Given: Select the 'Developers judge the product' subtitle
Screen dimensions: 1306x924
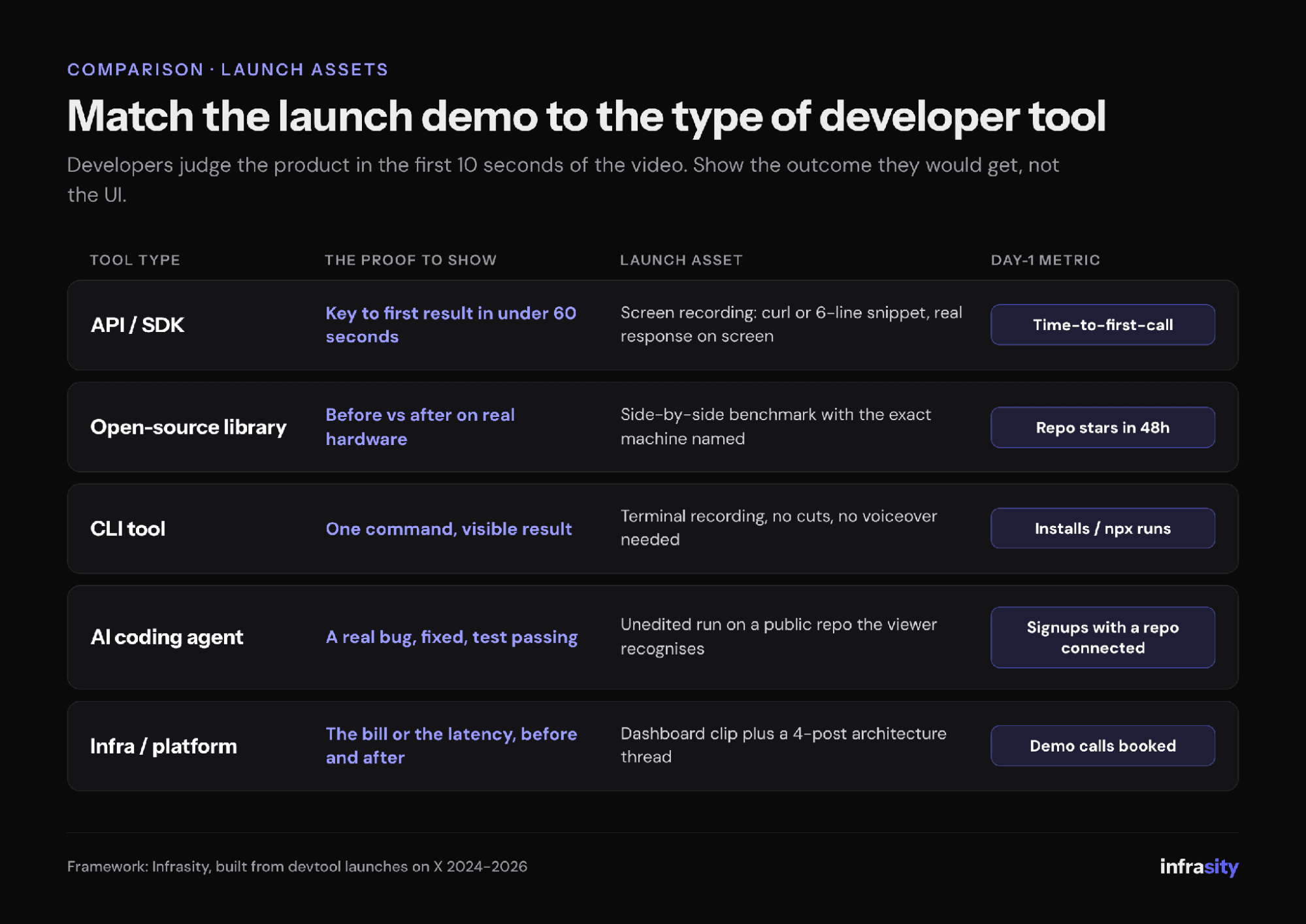Looking at the screenshot, I should pyautogui.click(x=563, y=180).
